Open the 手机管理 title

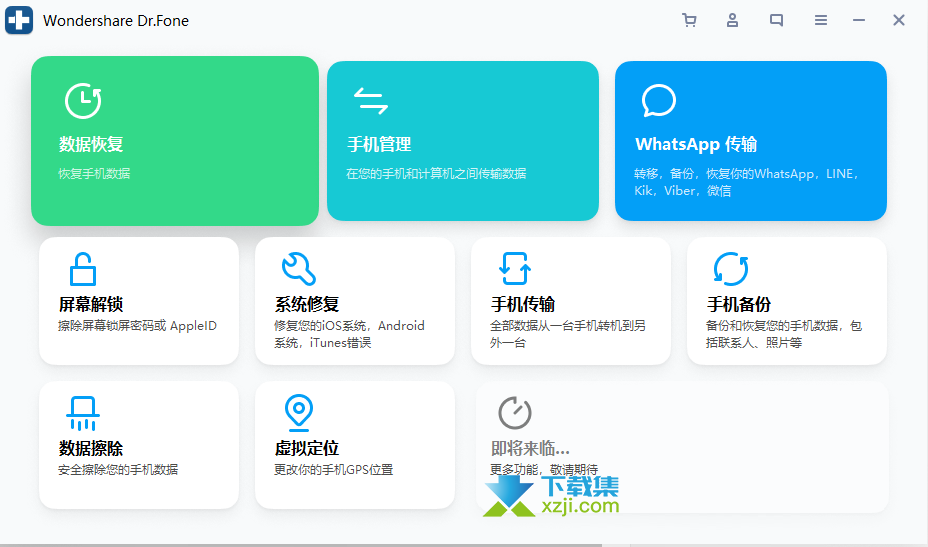coord(379,144)
